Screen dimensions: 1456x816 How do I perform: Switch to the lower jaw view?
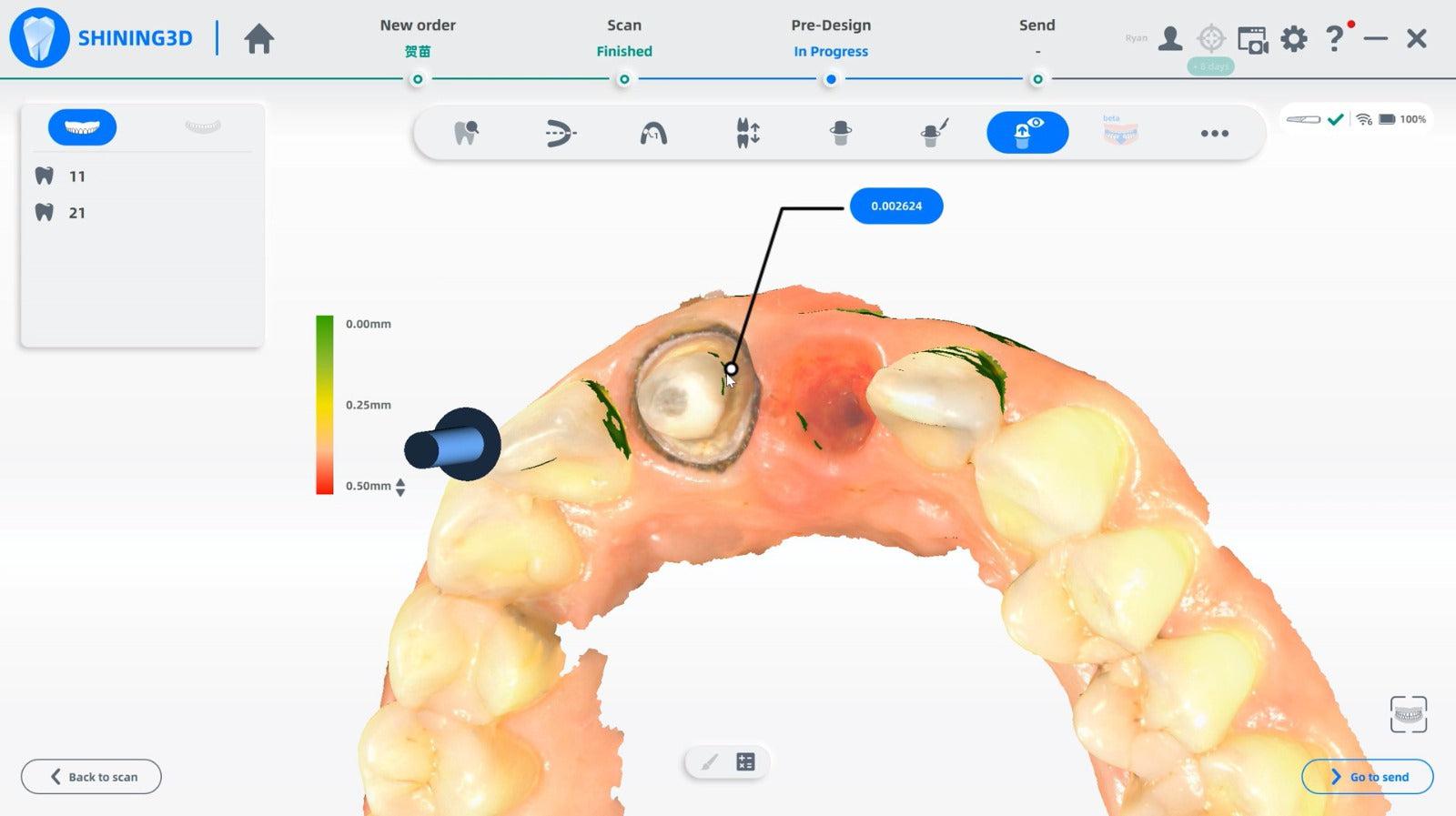click(x=202, y=127)
